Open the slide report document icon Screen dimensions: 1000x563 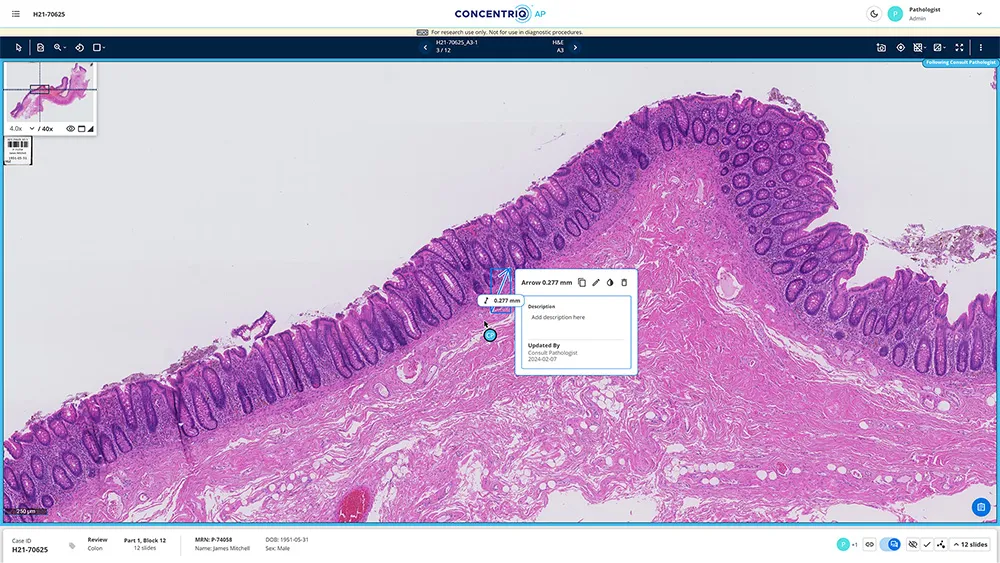coord(40,47)
